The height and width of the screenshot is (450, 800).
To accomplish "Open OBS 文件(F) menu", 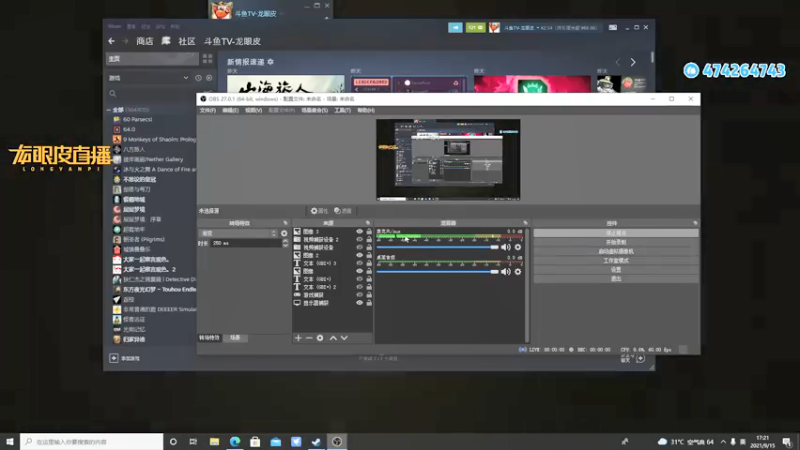I will pos(208,110).
